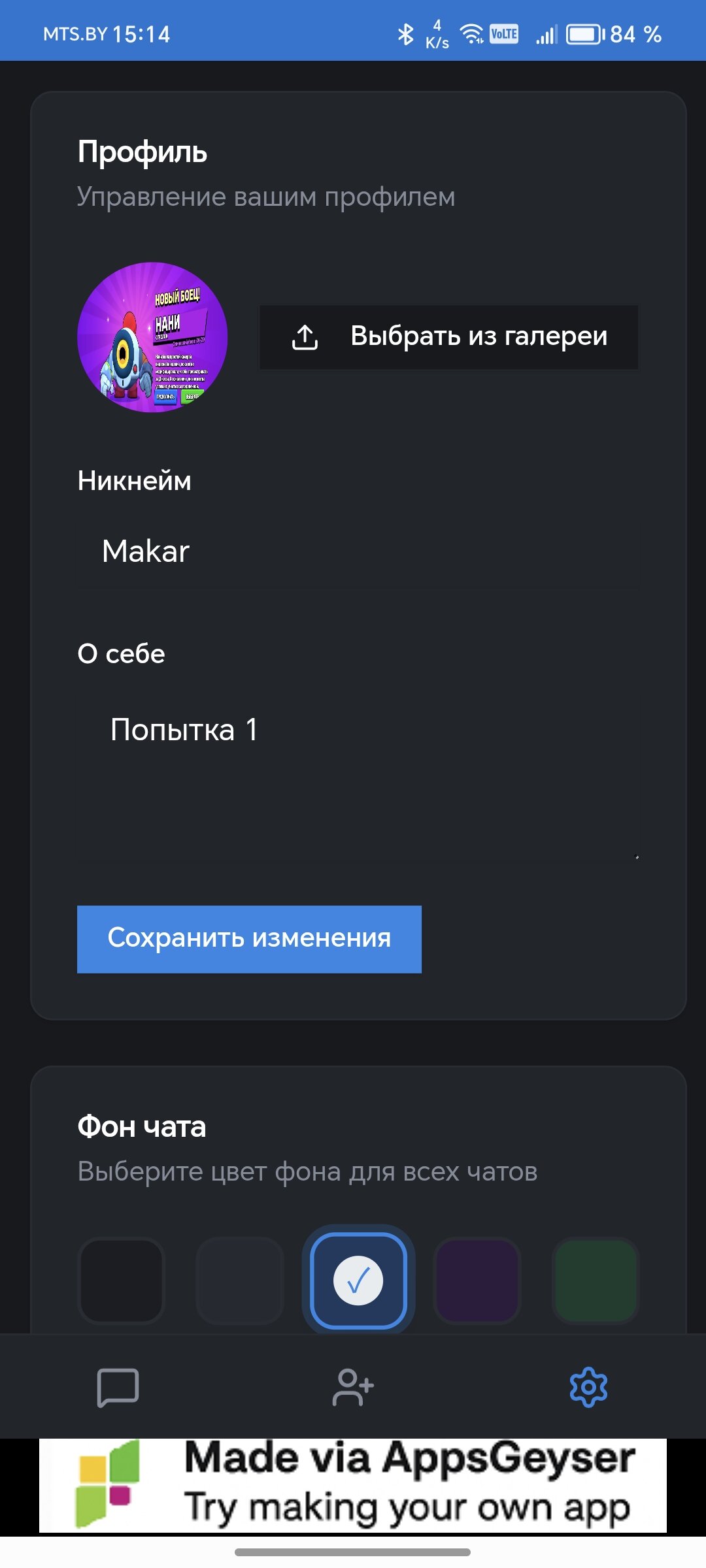Choose the dark purple chat background swatch
The width and height of the screenshot is (706, 1568).
tap(477, 1281)
